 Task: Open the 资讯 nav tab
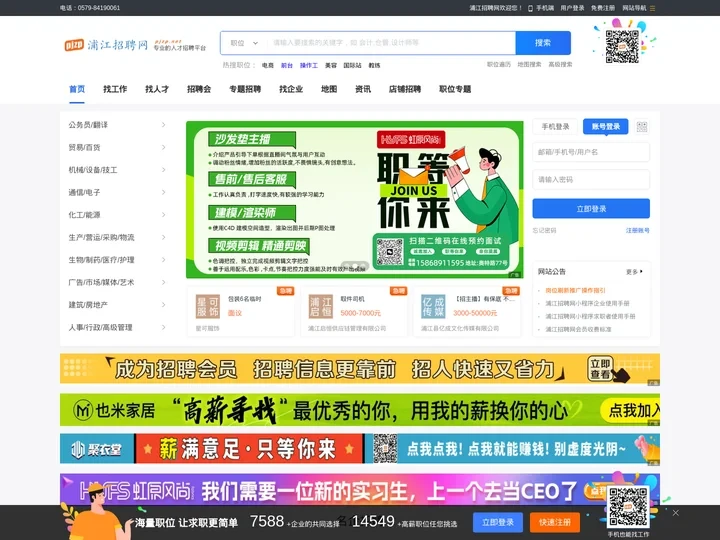[363, 89]
